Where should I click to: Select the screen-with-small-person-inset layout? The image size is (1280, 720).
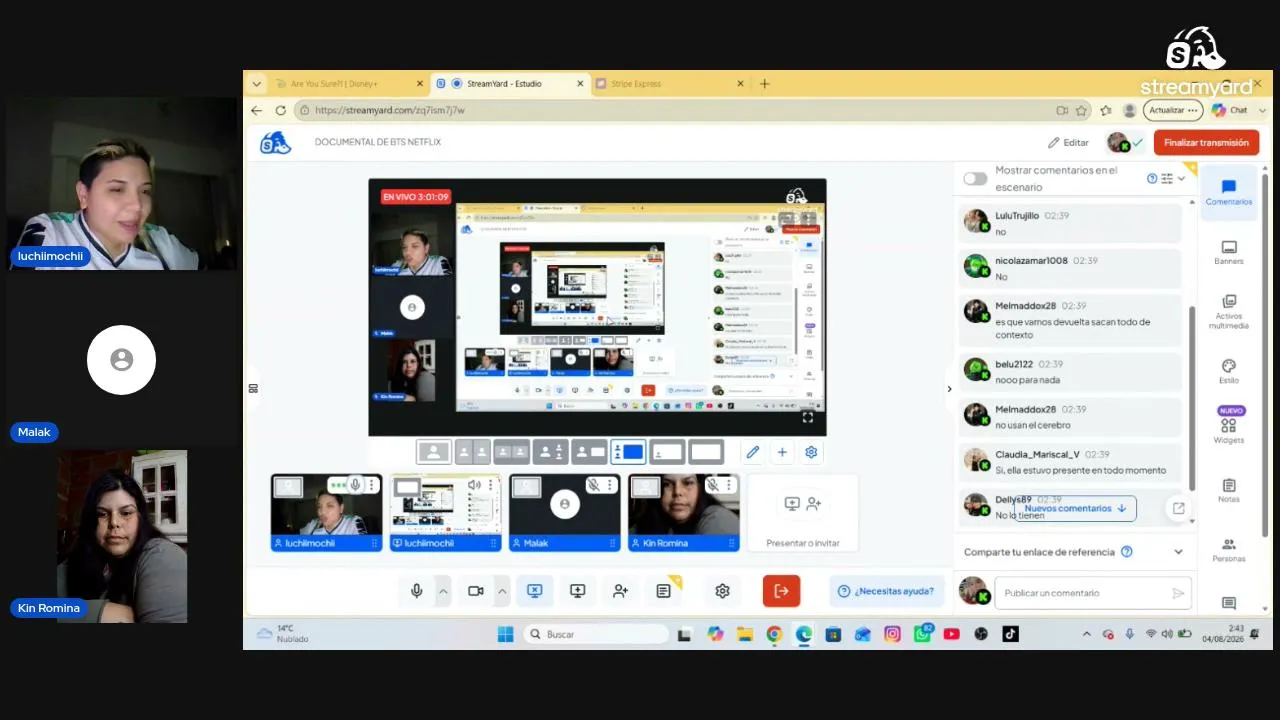click(667, 452)
